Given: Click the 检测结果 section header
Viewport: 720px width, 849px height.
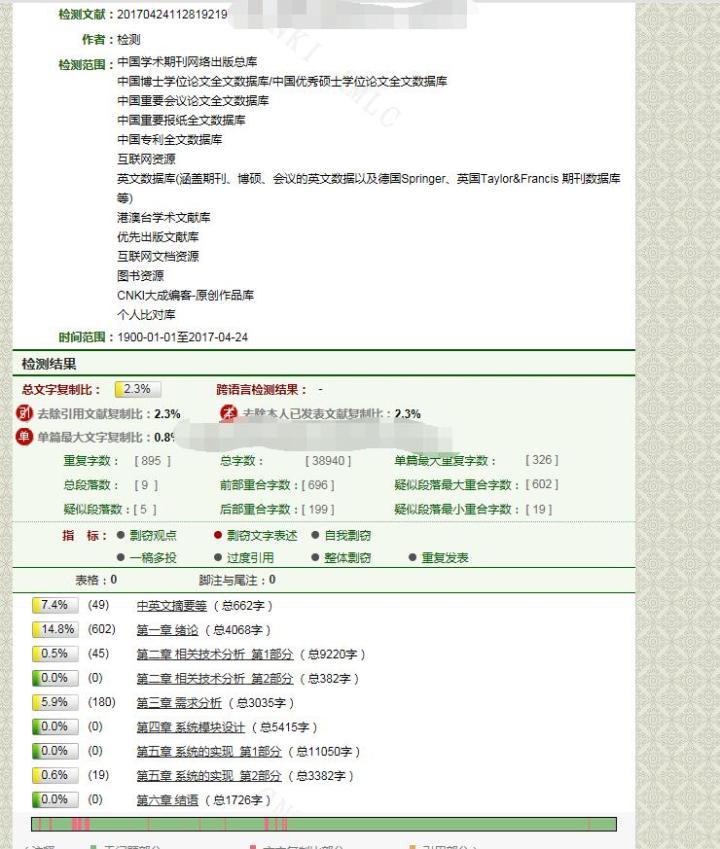Looking at the screenshot, I should (49, 364).
